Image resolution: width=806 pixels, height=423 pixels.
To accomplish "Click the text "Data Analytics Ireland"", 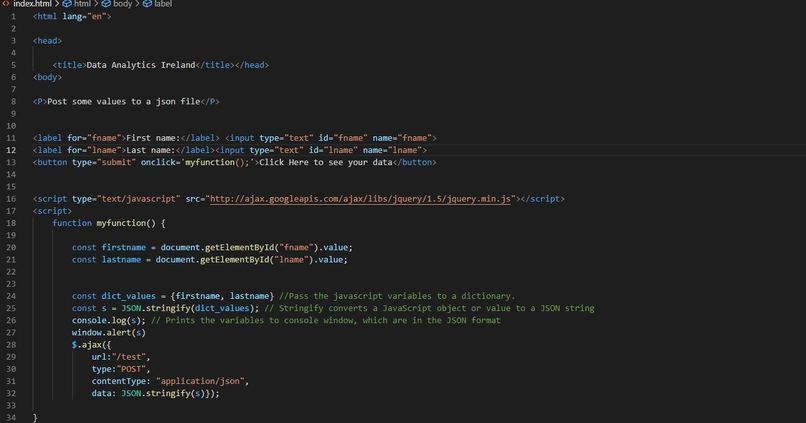I will point(141,65).
